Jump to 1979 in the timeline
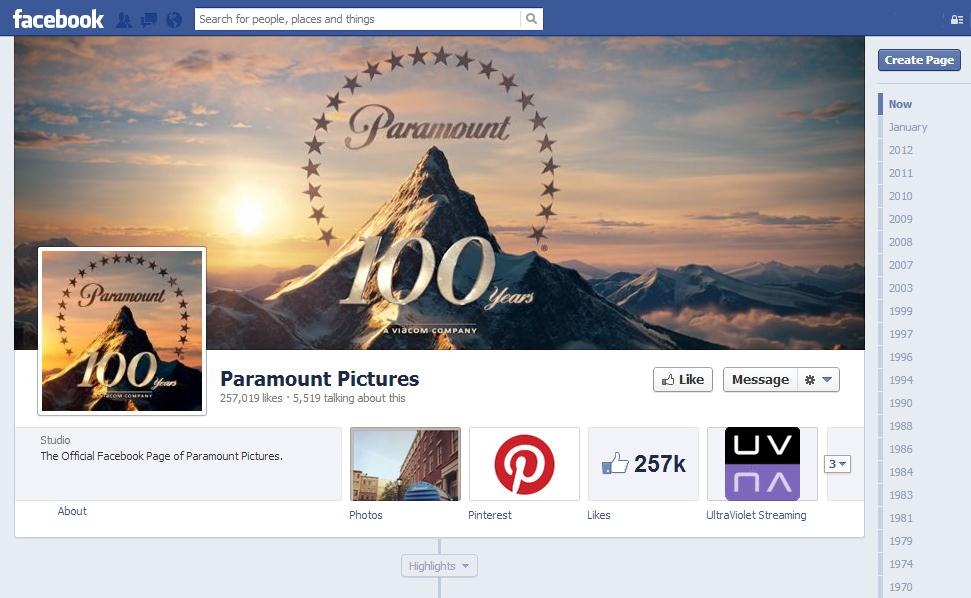 pyautogui.click(x=901, y=541)
